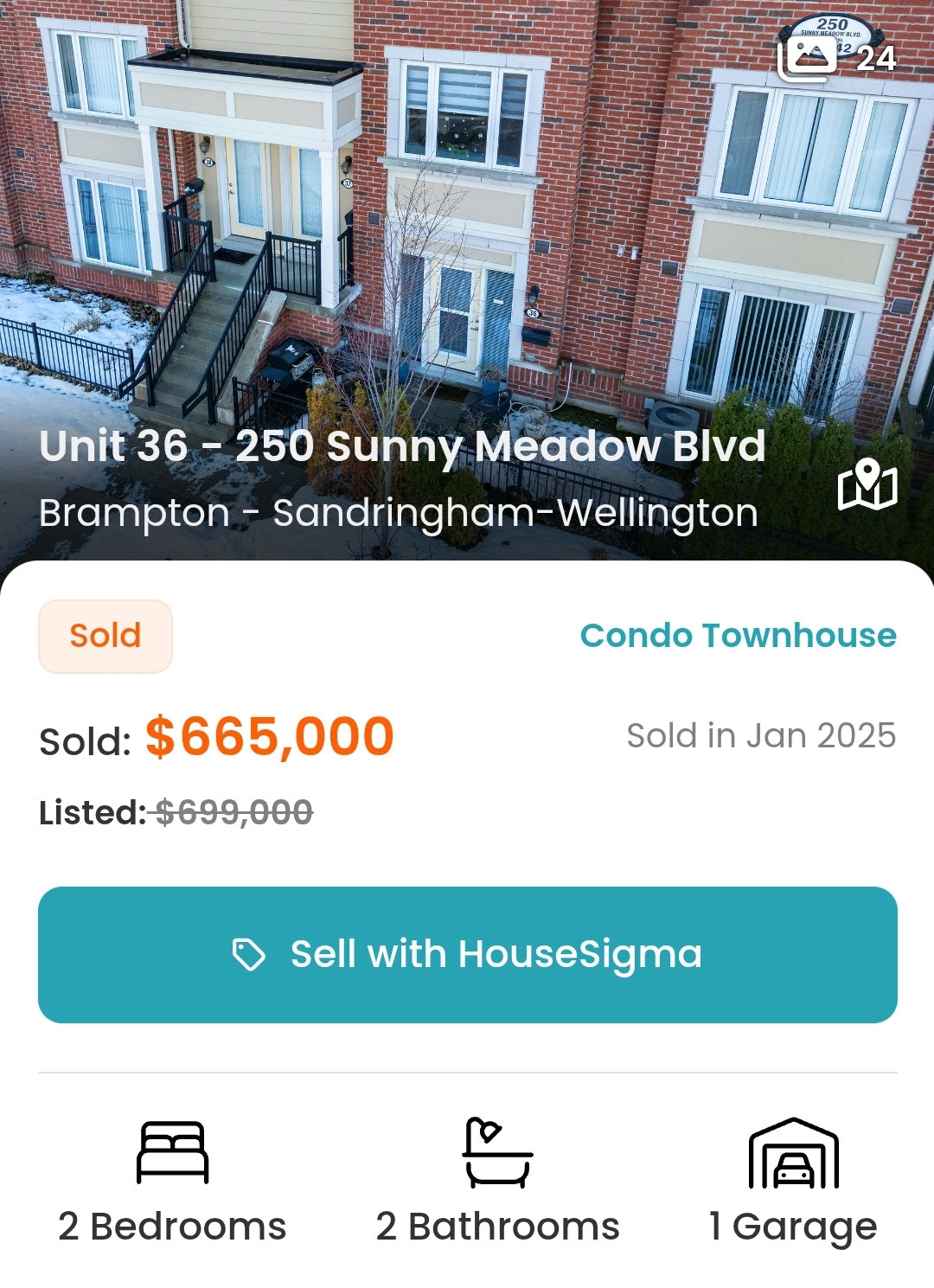This screenshot has width=934, height=1288.
Task: Tap the 1 Garage label
Action: (x=793, y=1227)
